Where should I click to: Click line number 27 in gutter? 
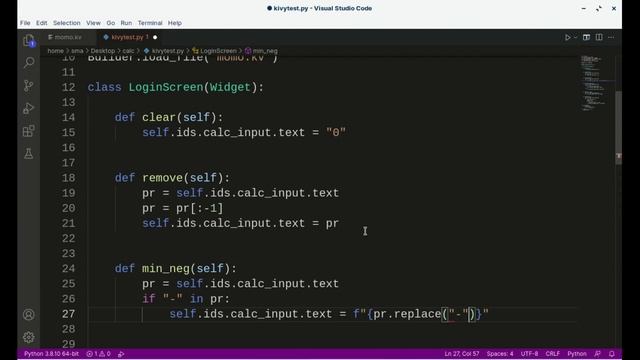click(69, 314)
